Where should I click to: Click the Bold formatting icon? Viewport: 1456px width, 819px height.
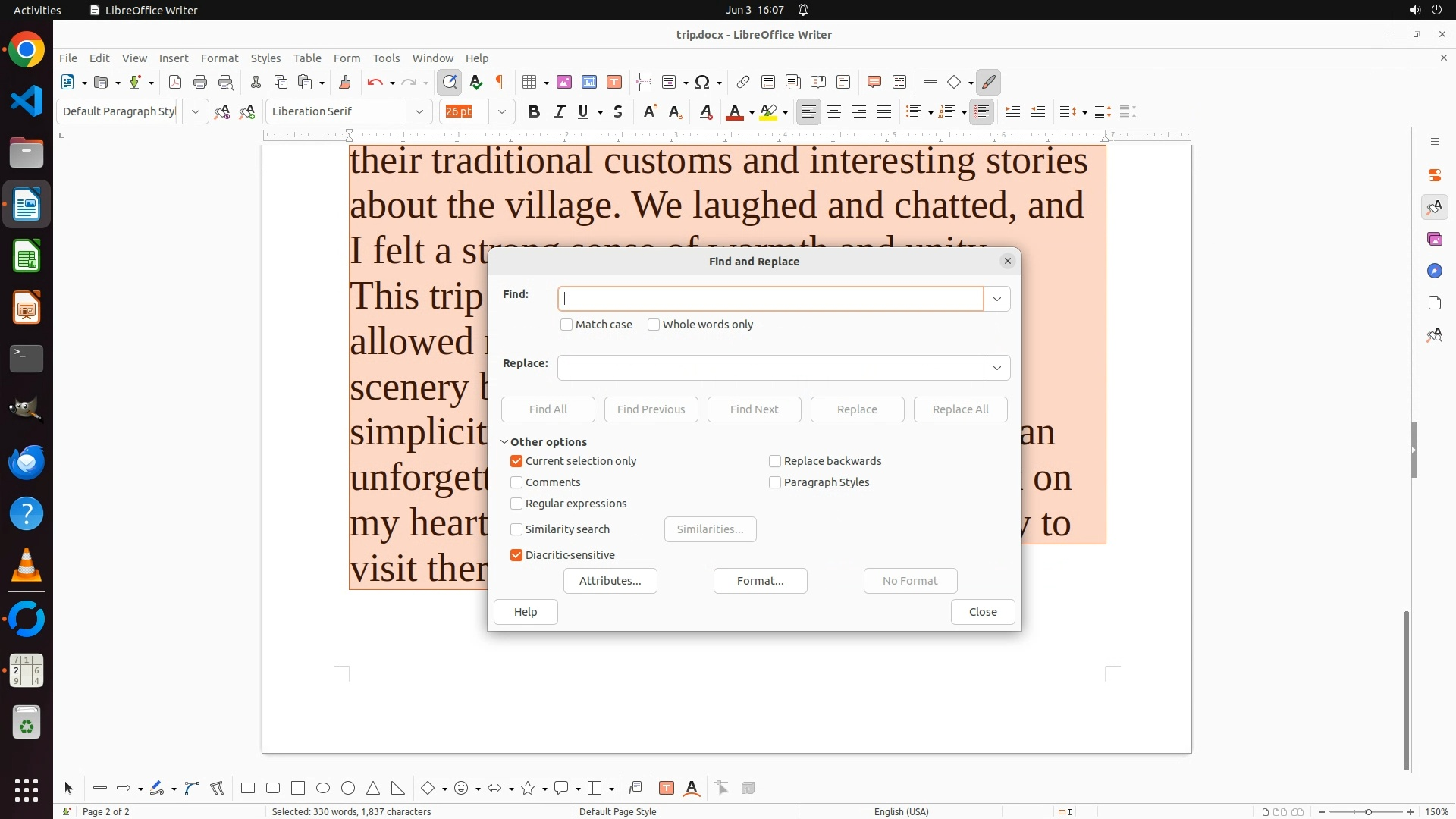(x=534, y=111)
